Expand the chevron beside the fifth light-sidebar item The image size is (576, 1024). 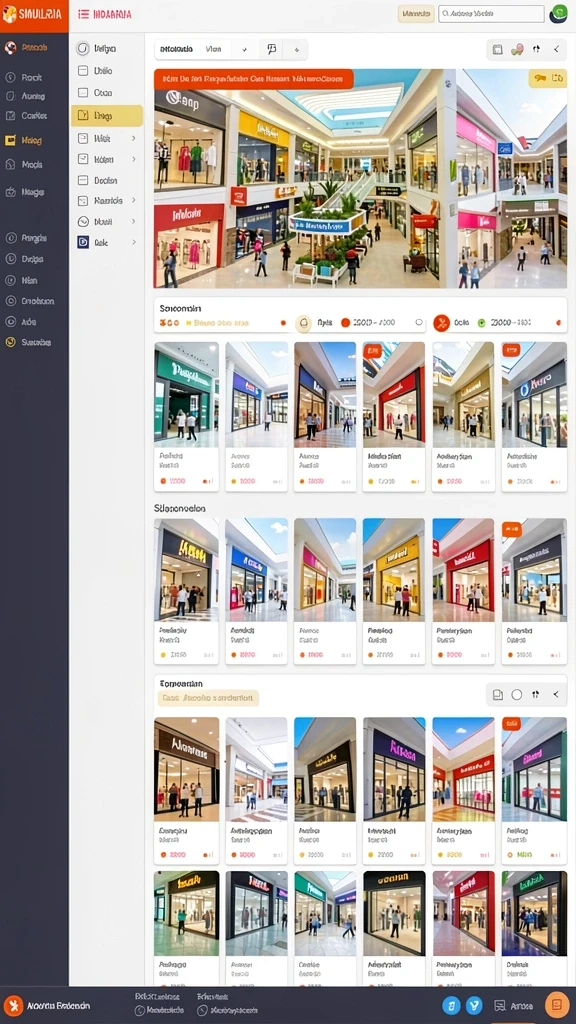[133, 138]
